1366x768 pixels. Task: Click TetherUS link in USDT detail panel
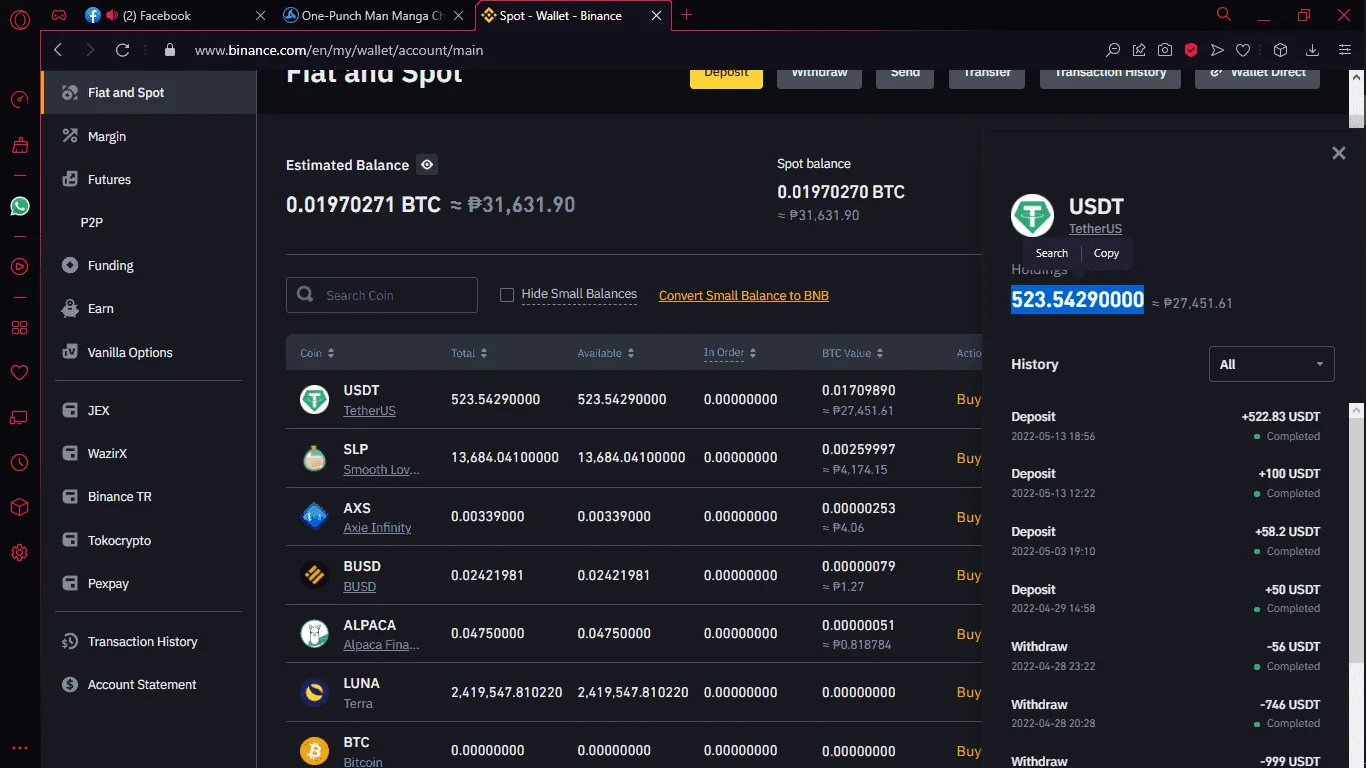pos(1095,229)
